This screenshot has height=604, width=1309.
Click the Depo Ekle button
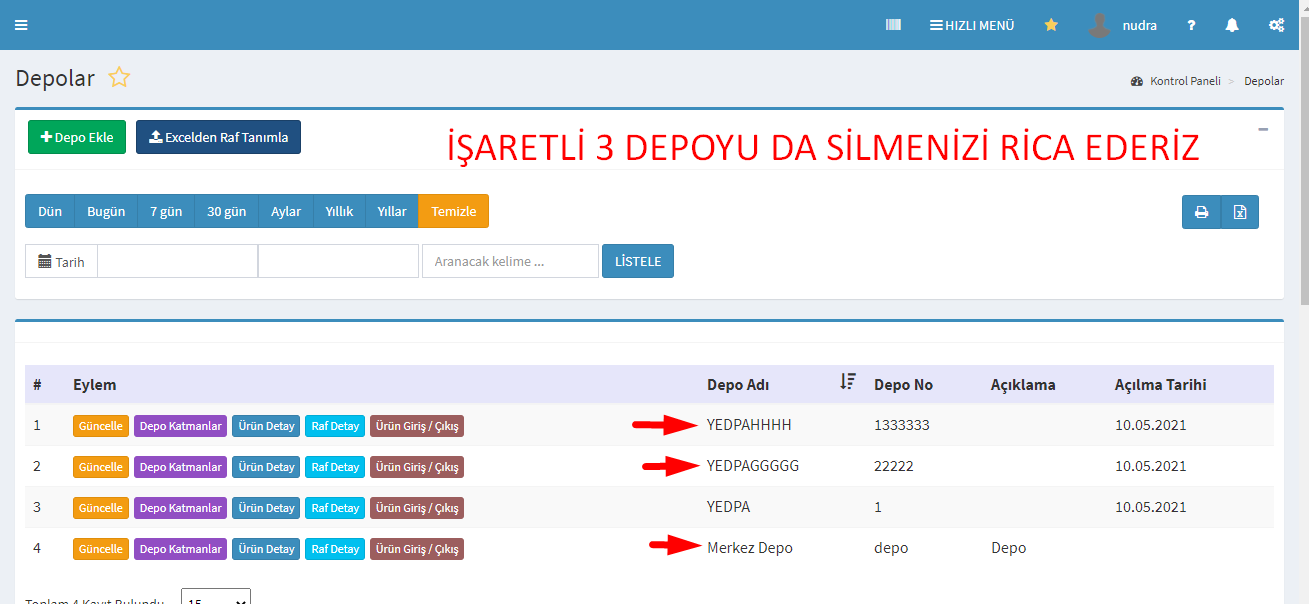tap(77, 137)
